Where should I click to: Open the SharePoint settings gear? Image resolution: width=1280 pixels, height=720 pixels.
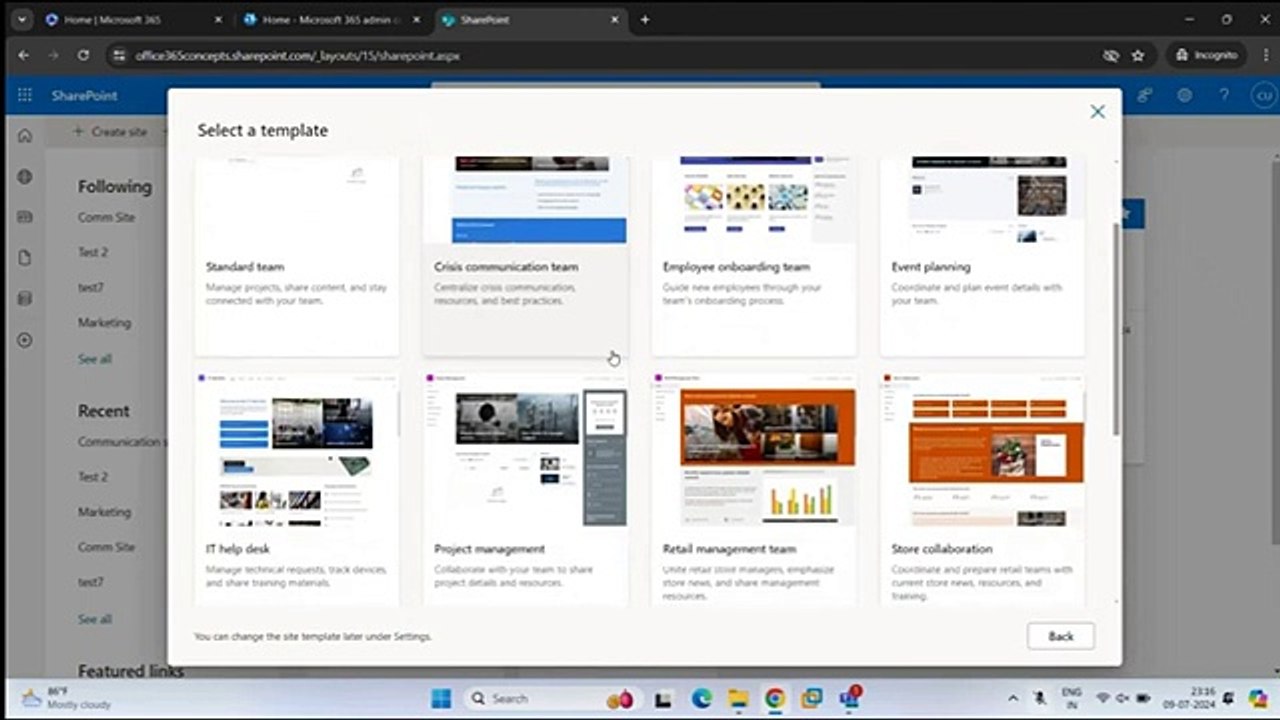pos(1184,95)
